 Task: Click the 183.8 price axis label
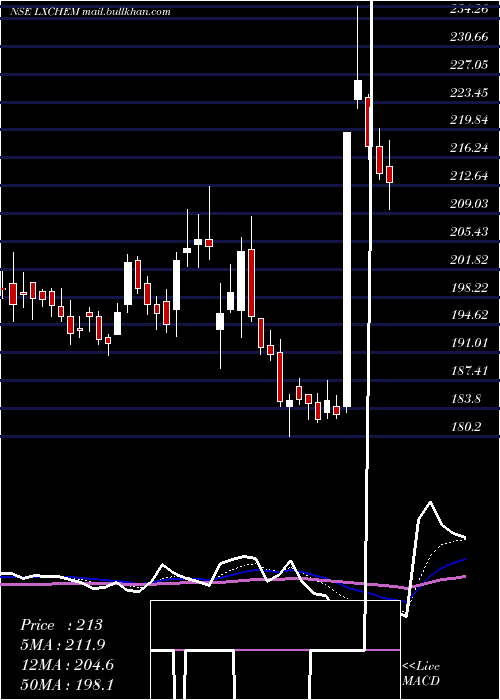click(465, 398)
